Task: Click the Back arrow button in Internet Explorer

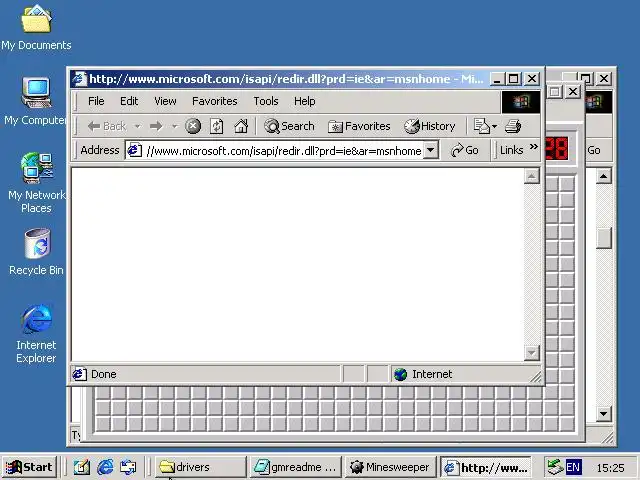Action: pos(106,126)
